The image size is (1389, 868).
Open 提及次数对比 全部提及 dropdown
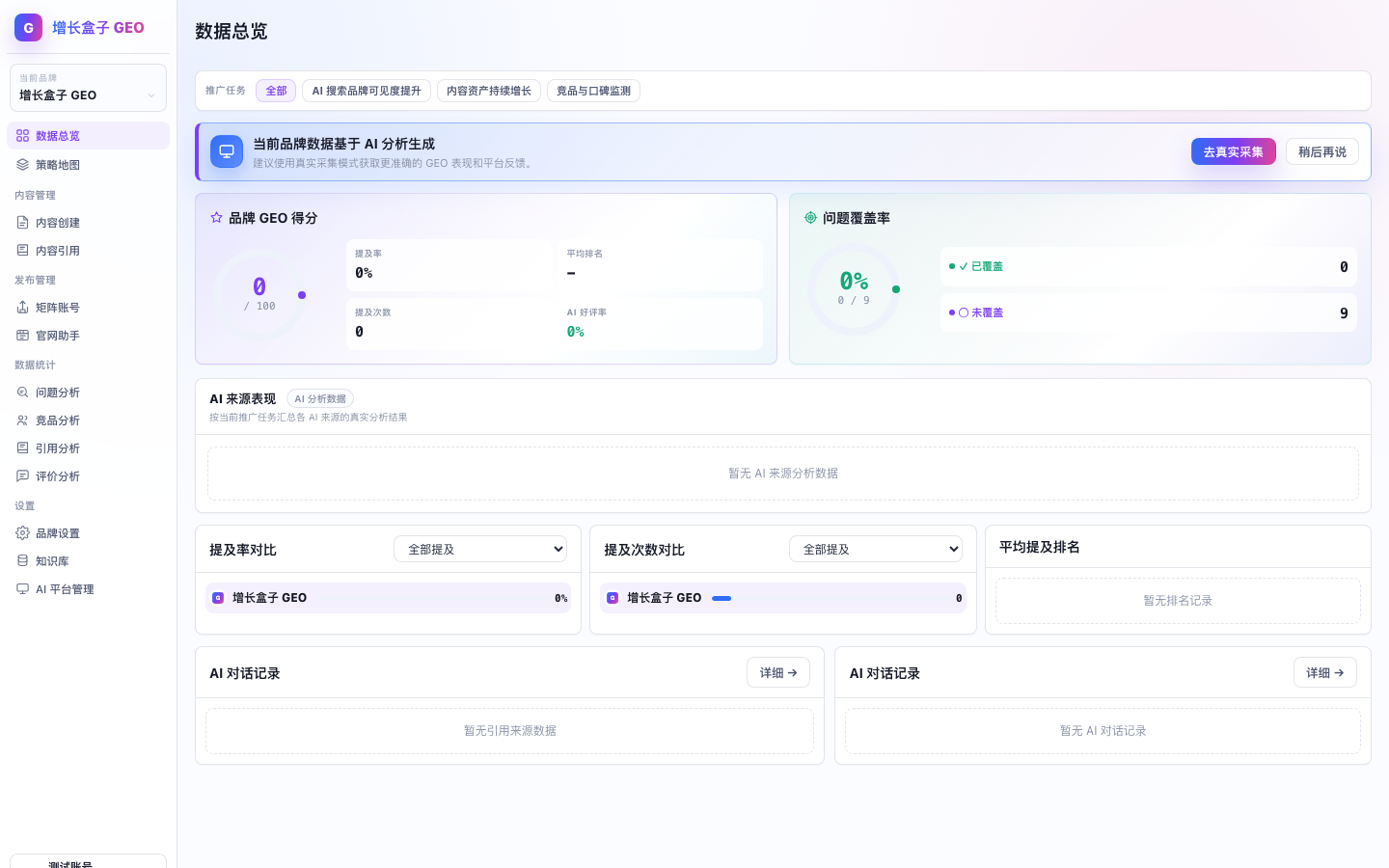(876, 549)
